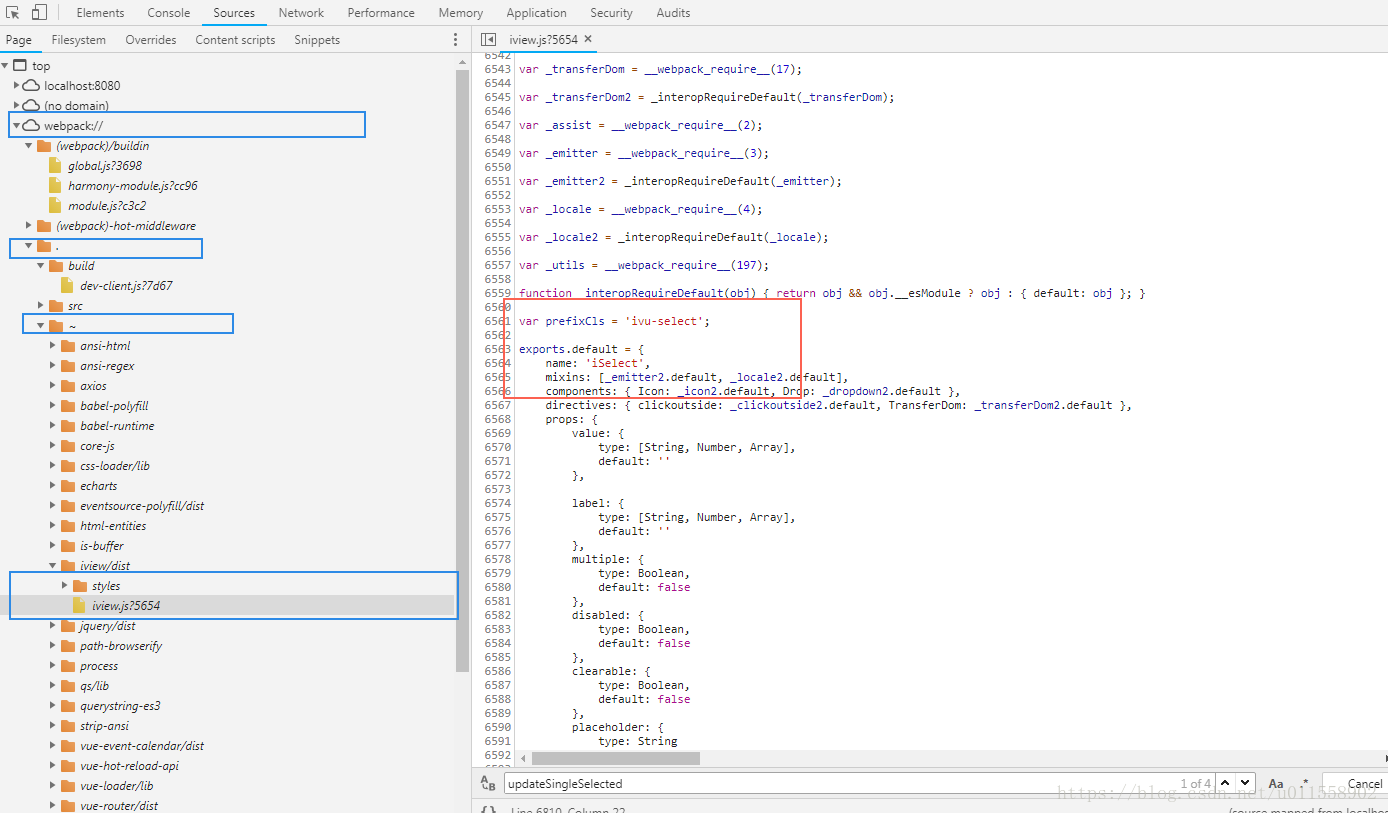Pretty print the source with braces icon
Viewport: 1388px width, 813px height.
(x=487, y=809)
